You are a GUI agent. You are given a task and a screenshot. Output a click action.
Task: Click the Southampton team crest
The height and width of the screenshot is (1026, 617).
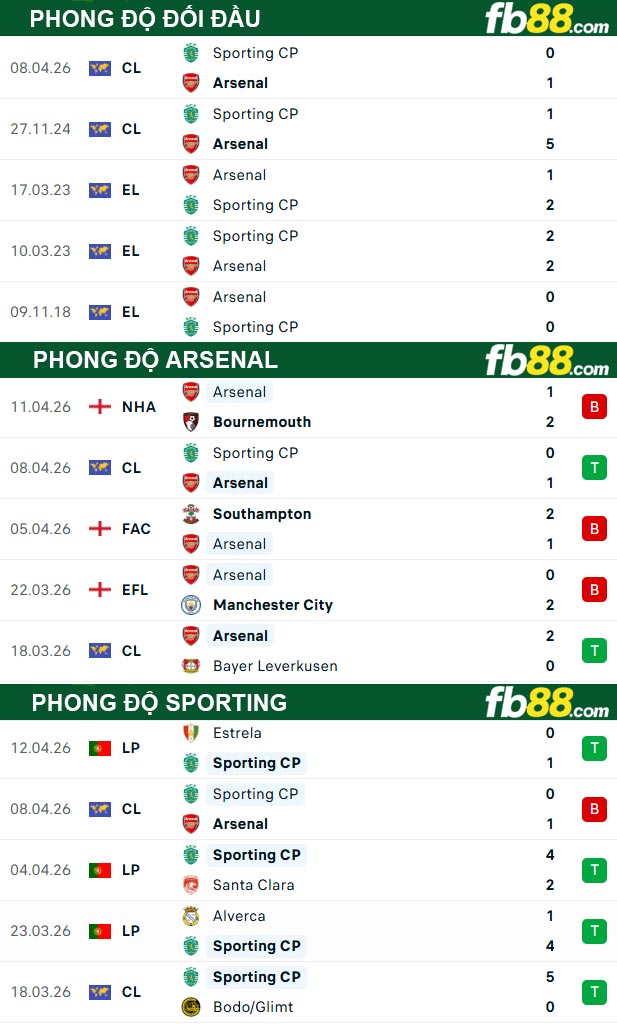(x=190, y=514)
